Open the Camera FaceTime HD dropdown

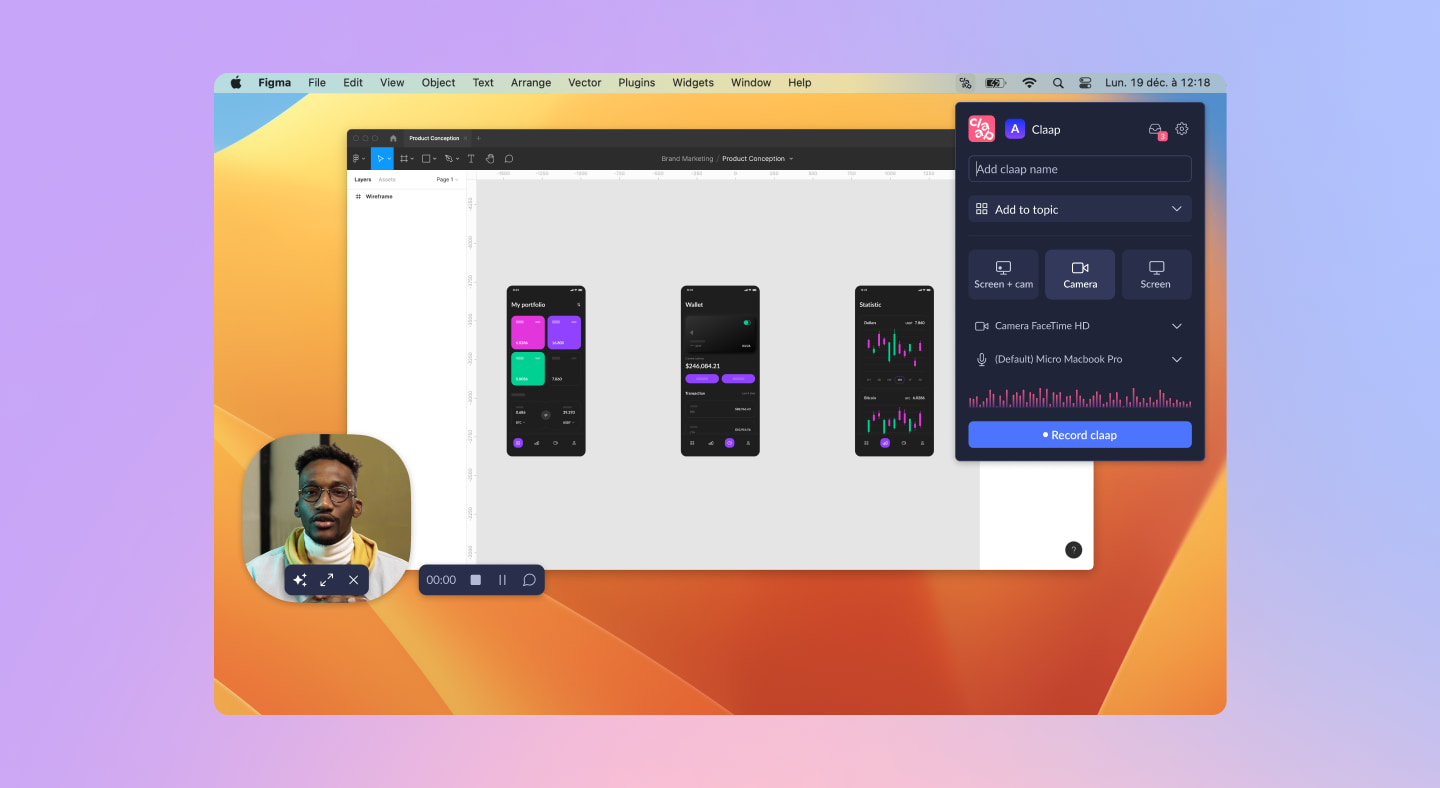pyautogui.click(x=1080, y=326)
